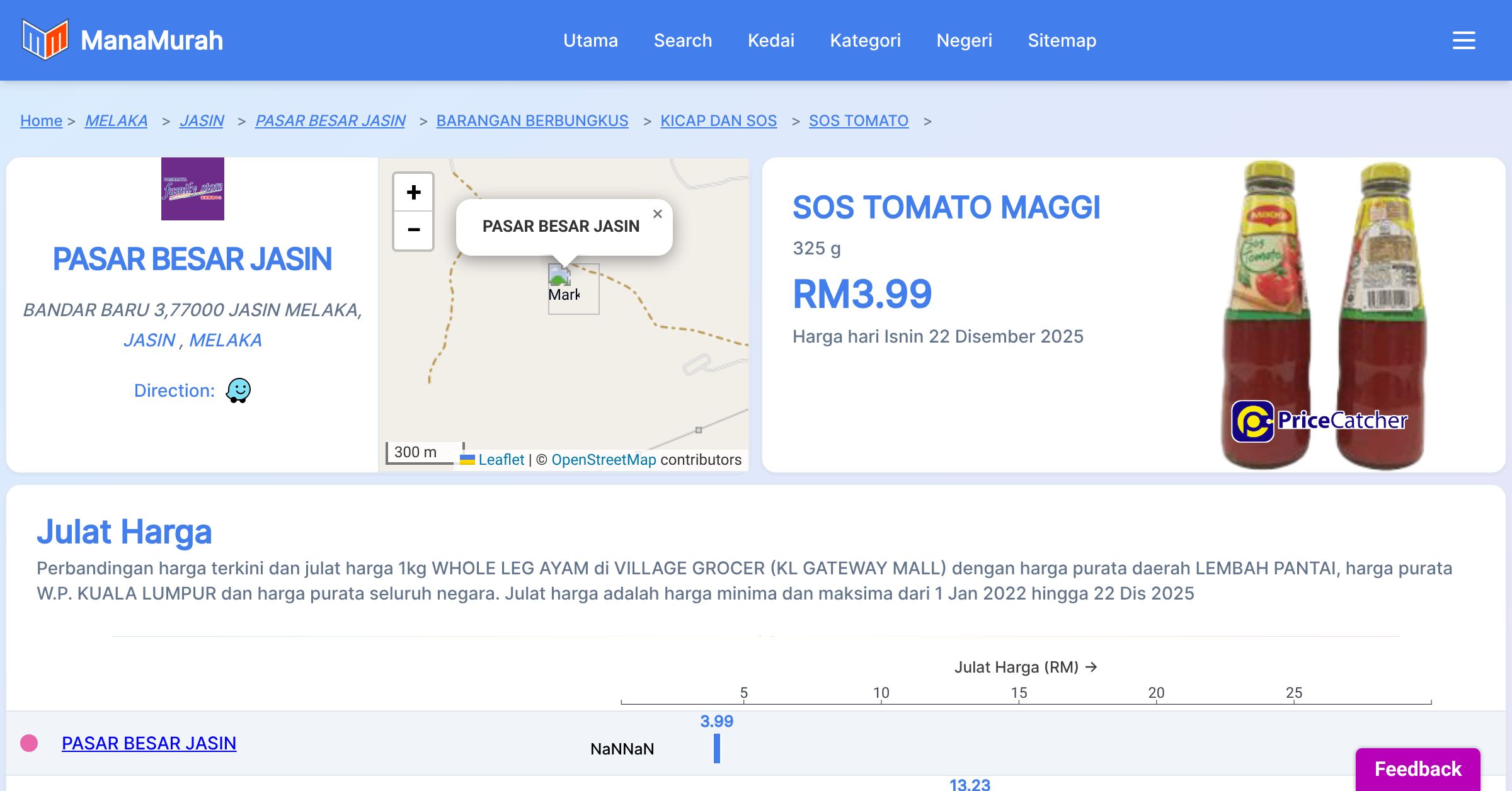Viewport: 1512px width, 791px height.
Task: Open the Negeri menu item
Action: (x=964, y=40)
